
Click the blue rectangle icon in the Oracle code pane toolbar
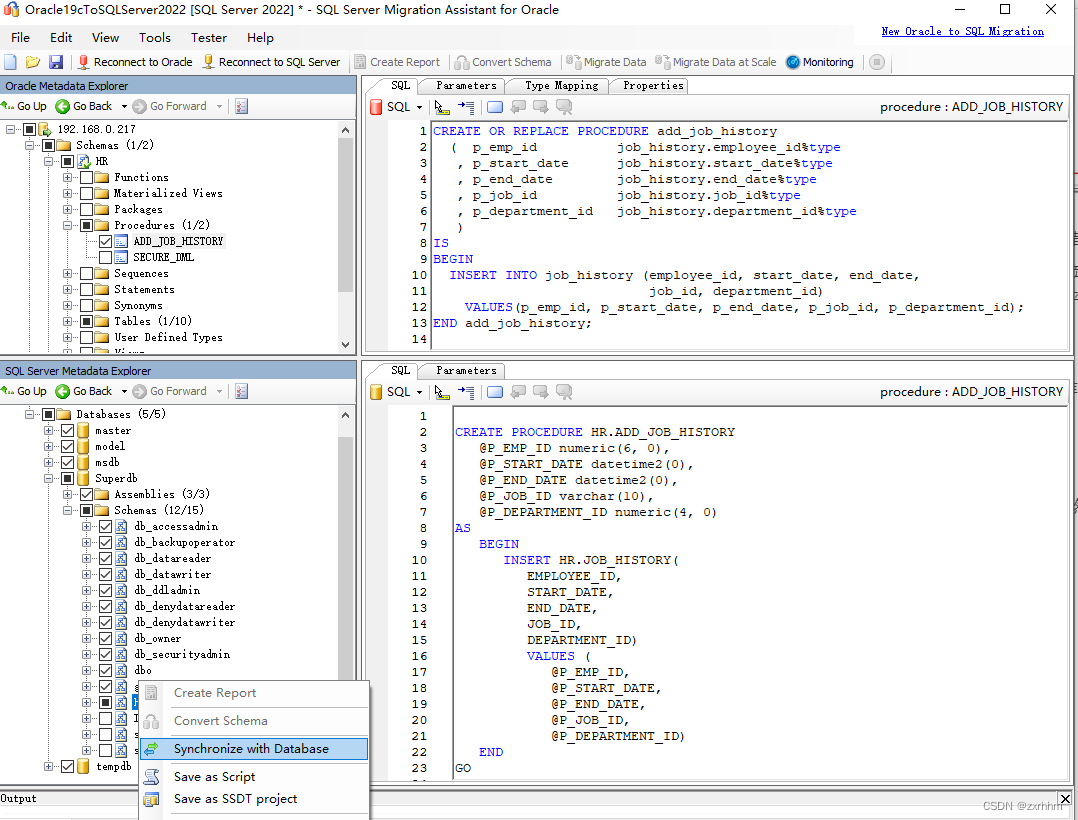click(x=495, y=107)
